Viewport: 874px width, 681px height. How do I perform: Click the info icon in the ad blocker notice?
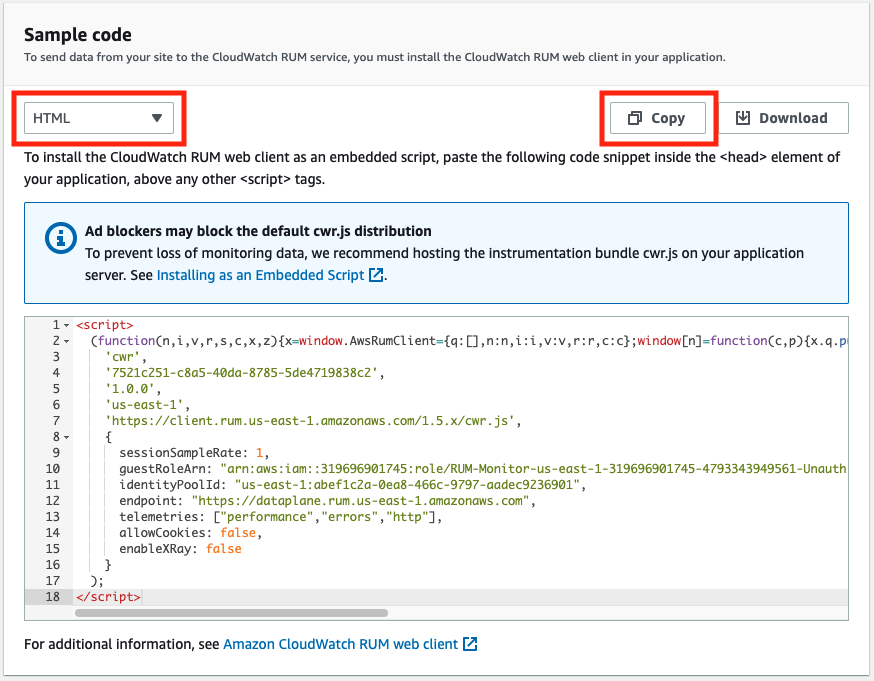[x=61, y=238]
